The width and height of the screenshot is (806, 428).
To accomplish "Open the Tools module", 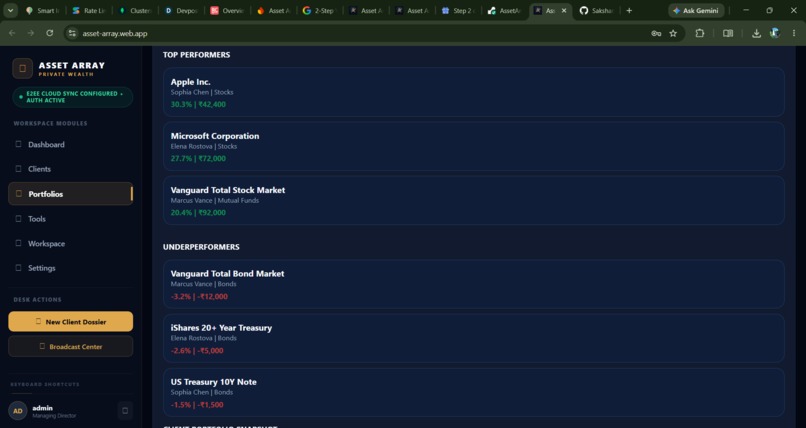I will (70, 219).
